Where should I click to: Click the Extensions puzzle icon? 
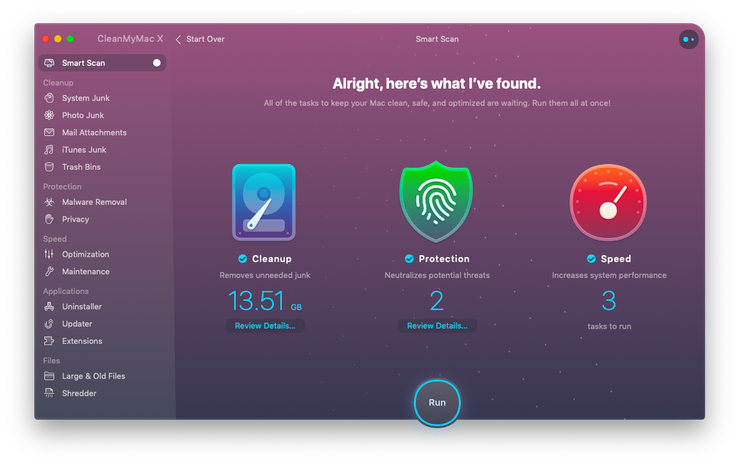[x=49, y=341]
